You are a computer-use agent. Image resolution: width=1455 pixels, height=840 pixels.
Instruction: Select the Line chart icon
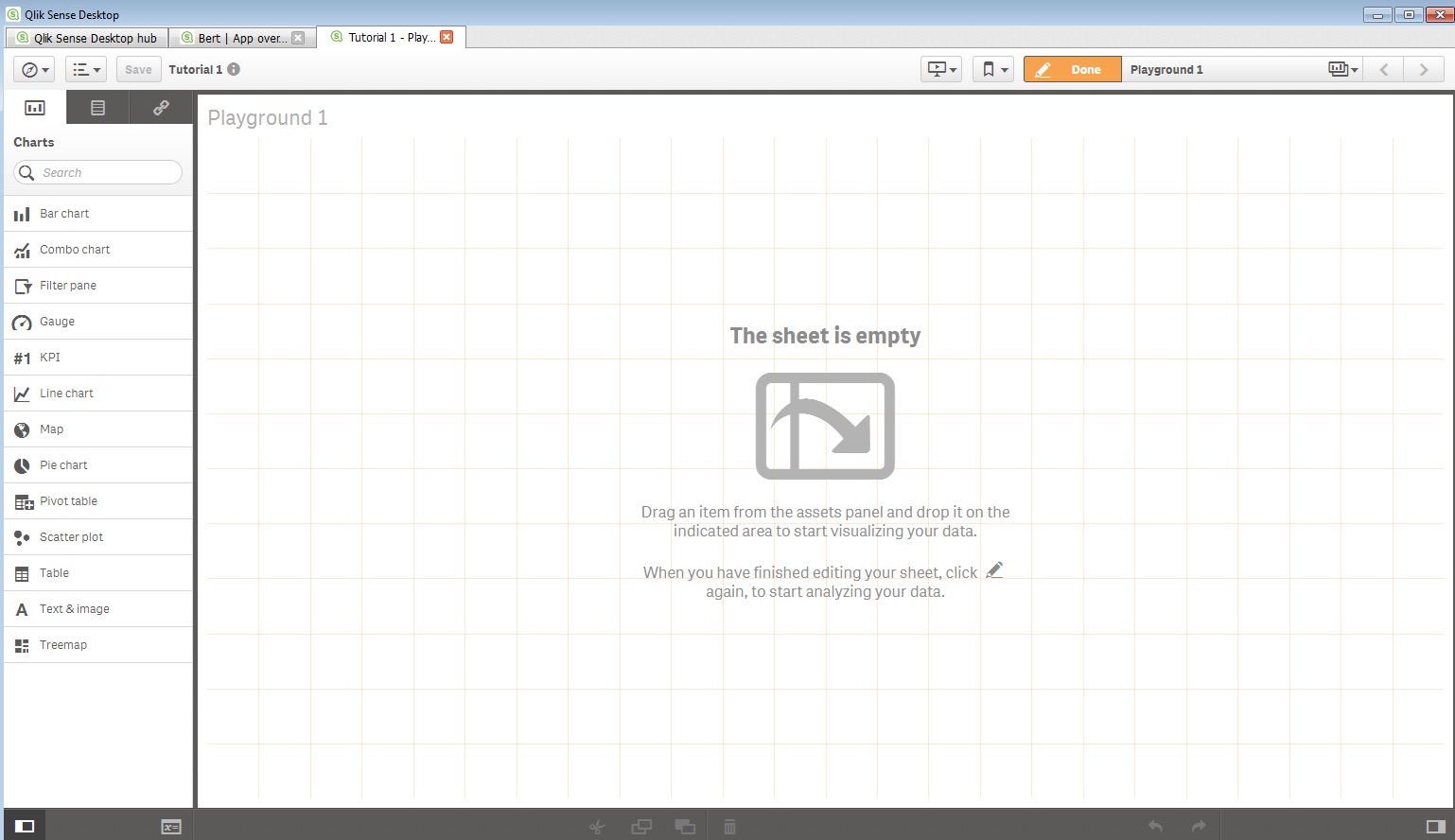coord(22,394)
